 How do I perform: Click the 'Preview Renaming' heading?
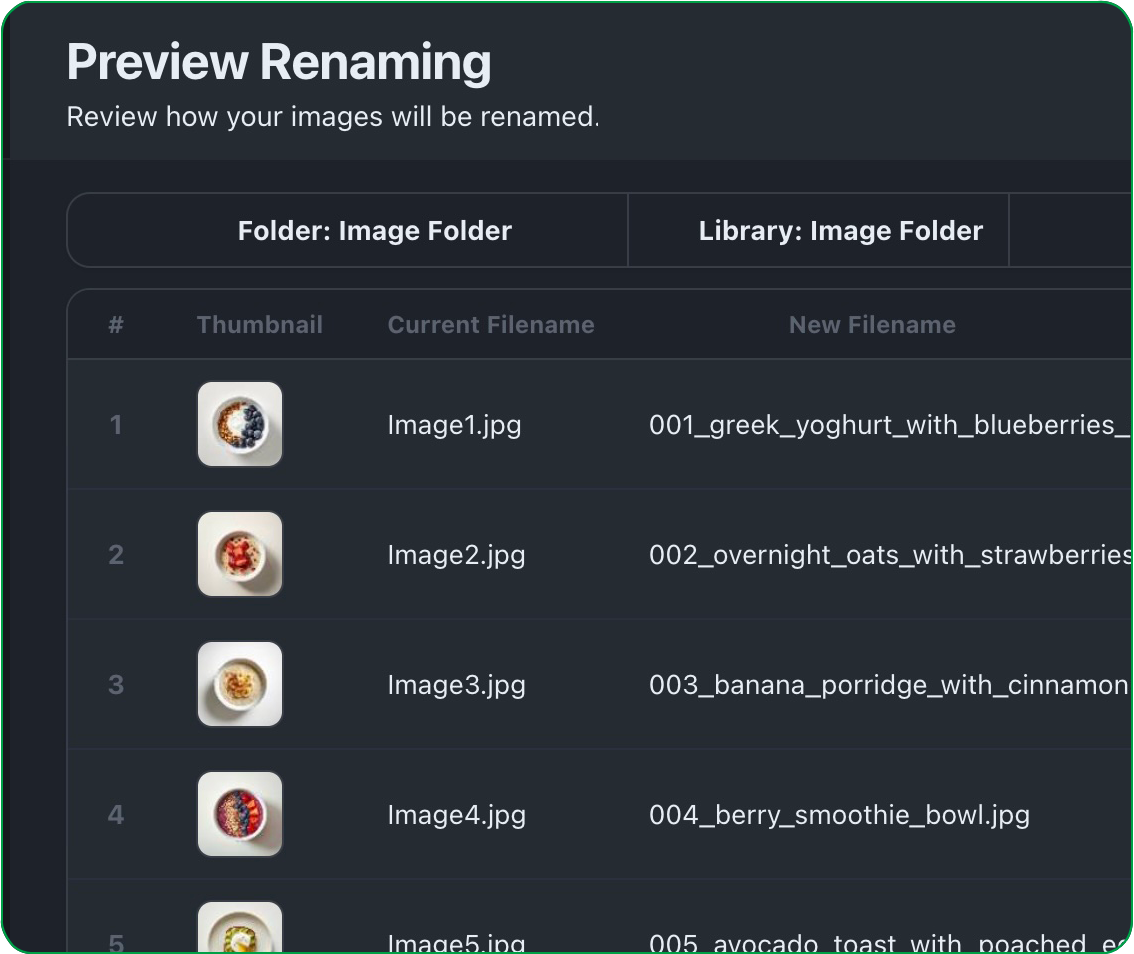tap(279, 62)
